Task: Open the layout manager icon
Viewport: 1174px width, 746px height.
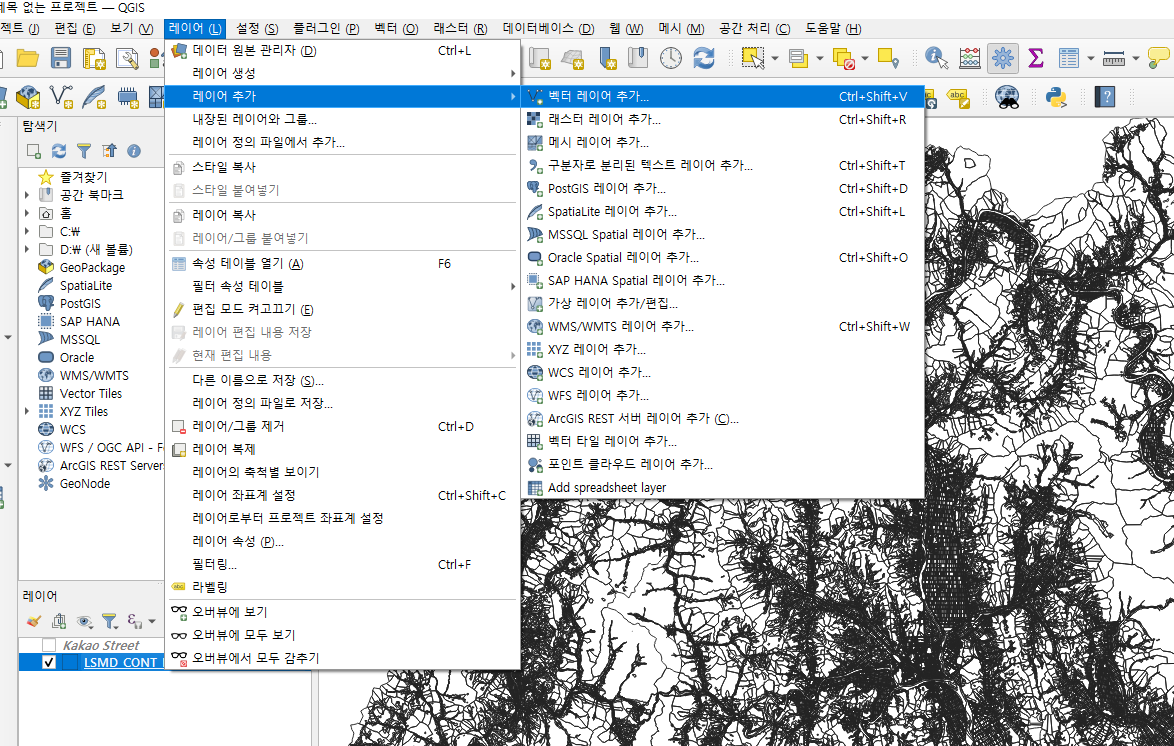Action: 127,58
